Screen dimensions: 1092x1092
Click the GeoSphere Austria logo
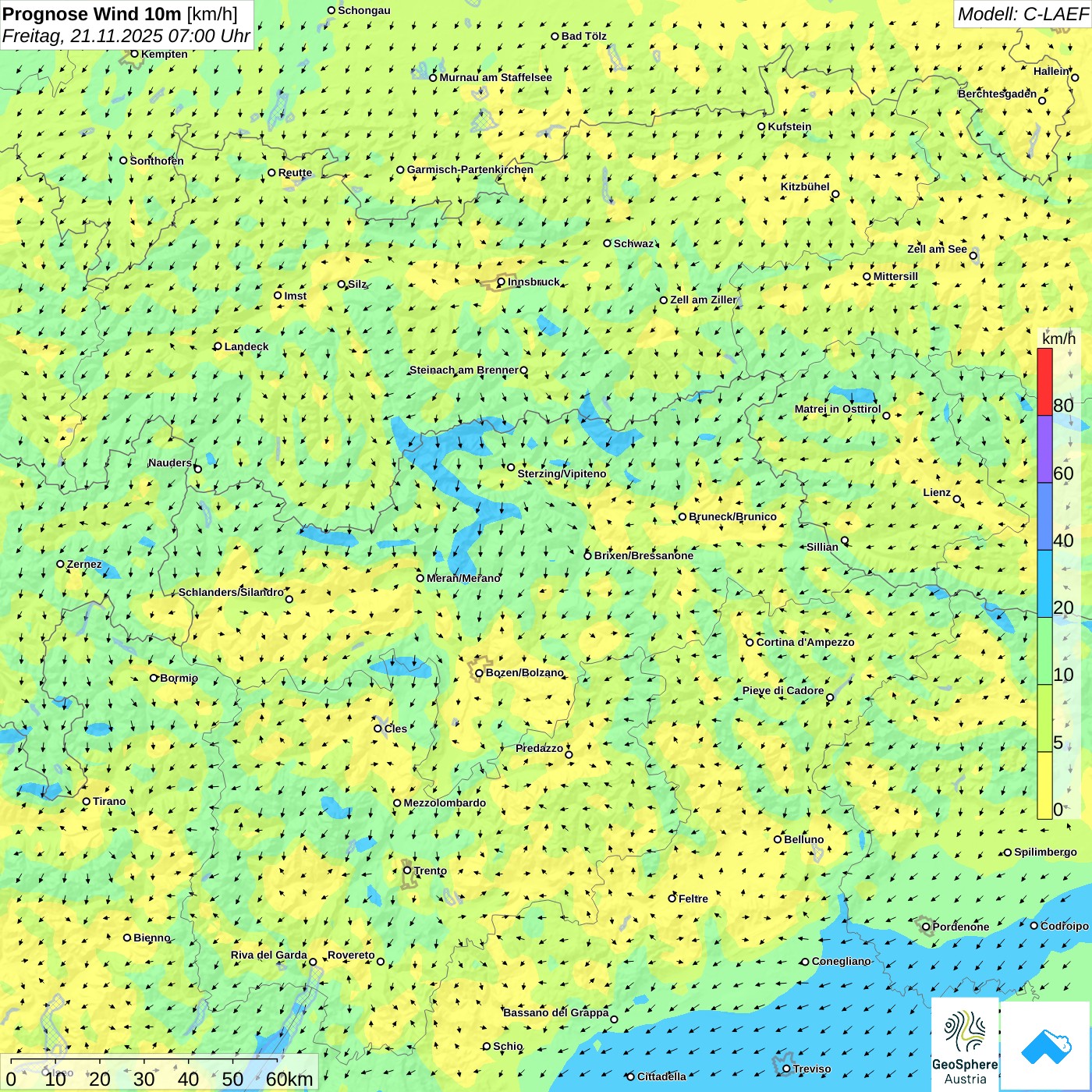[x=965, y=1044]
